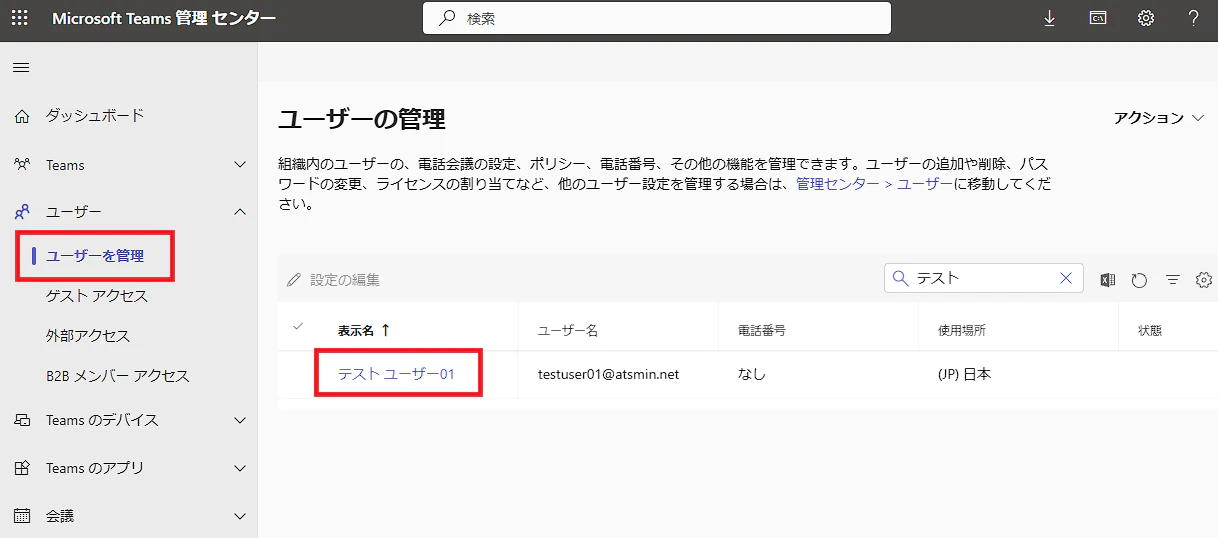1218x538 pixels.
Task: Open the filter icon for users
Action: pos(1173,280)
